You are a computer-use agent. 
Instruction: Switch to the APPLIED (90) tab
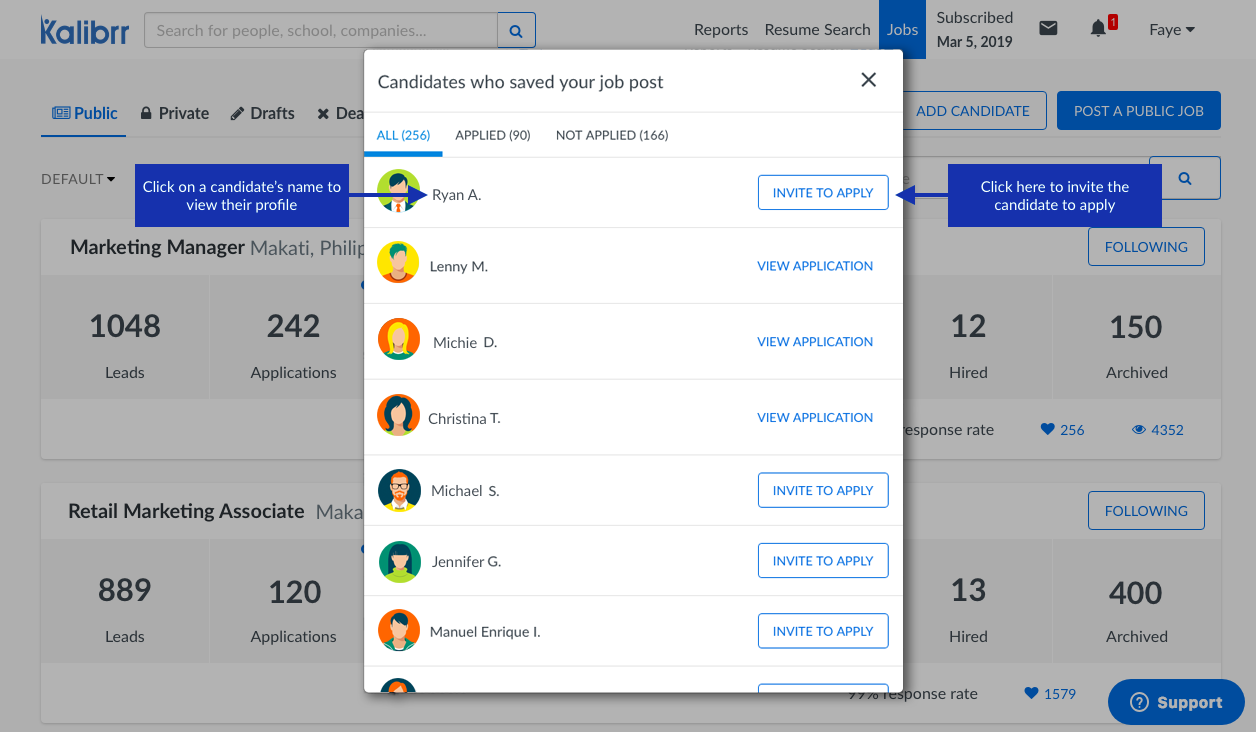(492, 135)
